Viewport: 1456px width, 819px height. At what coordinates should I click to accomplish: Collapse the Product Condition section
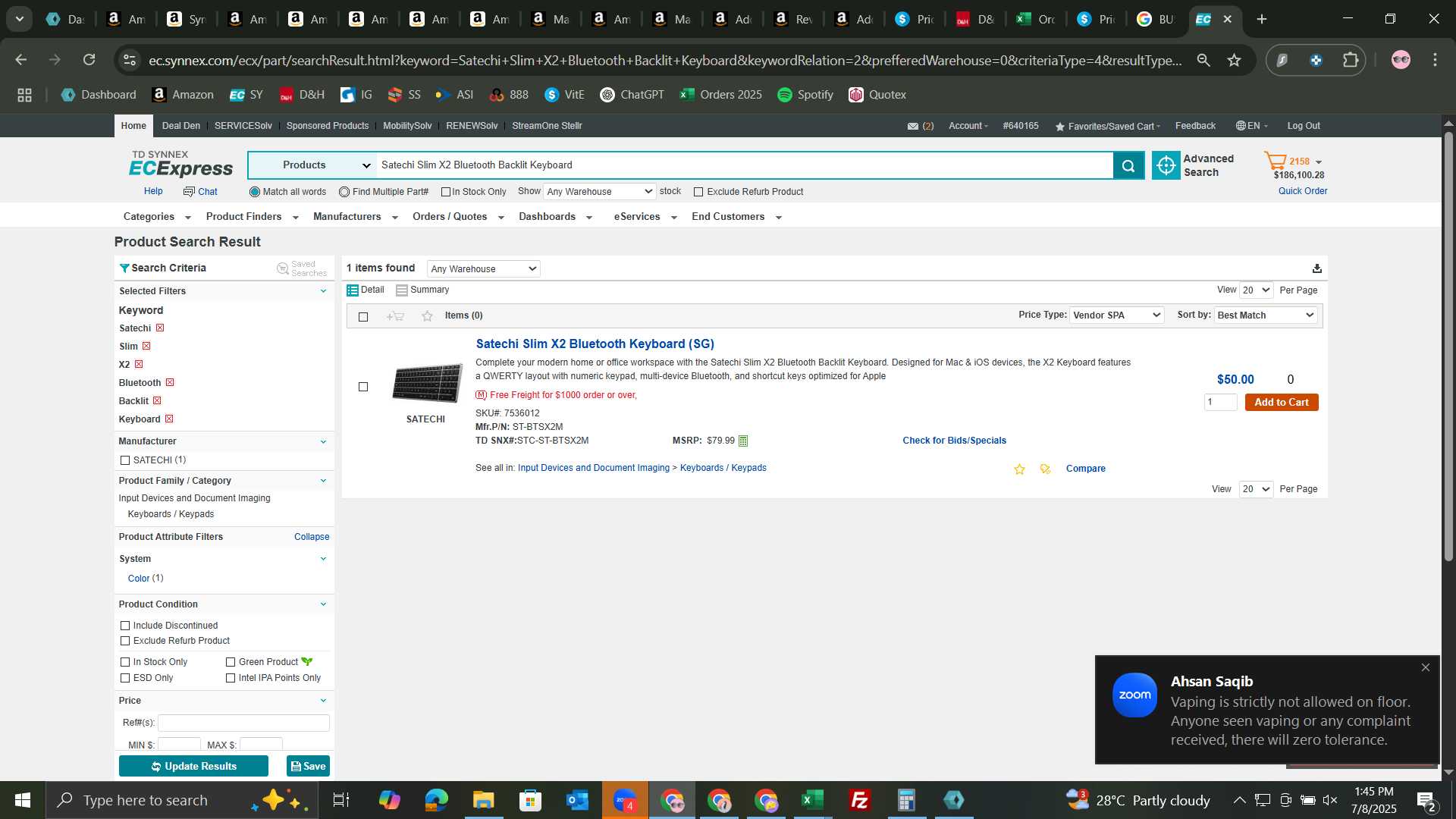(323, 604)
